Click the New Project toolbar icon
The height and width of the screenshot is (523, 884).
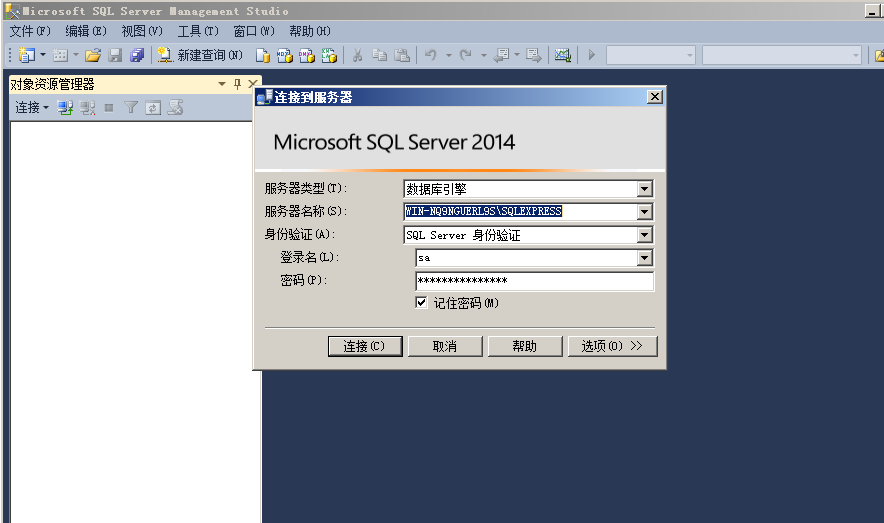(26, 55)
